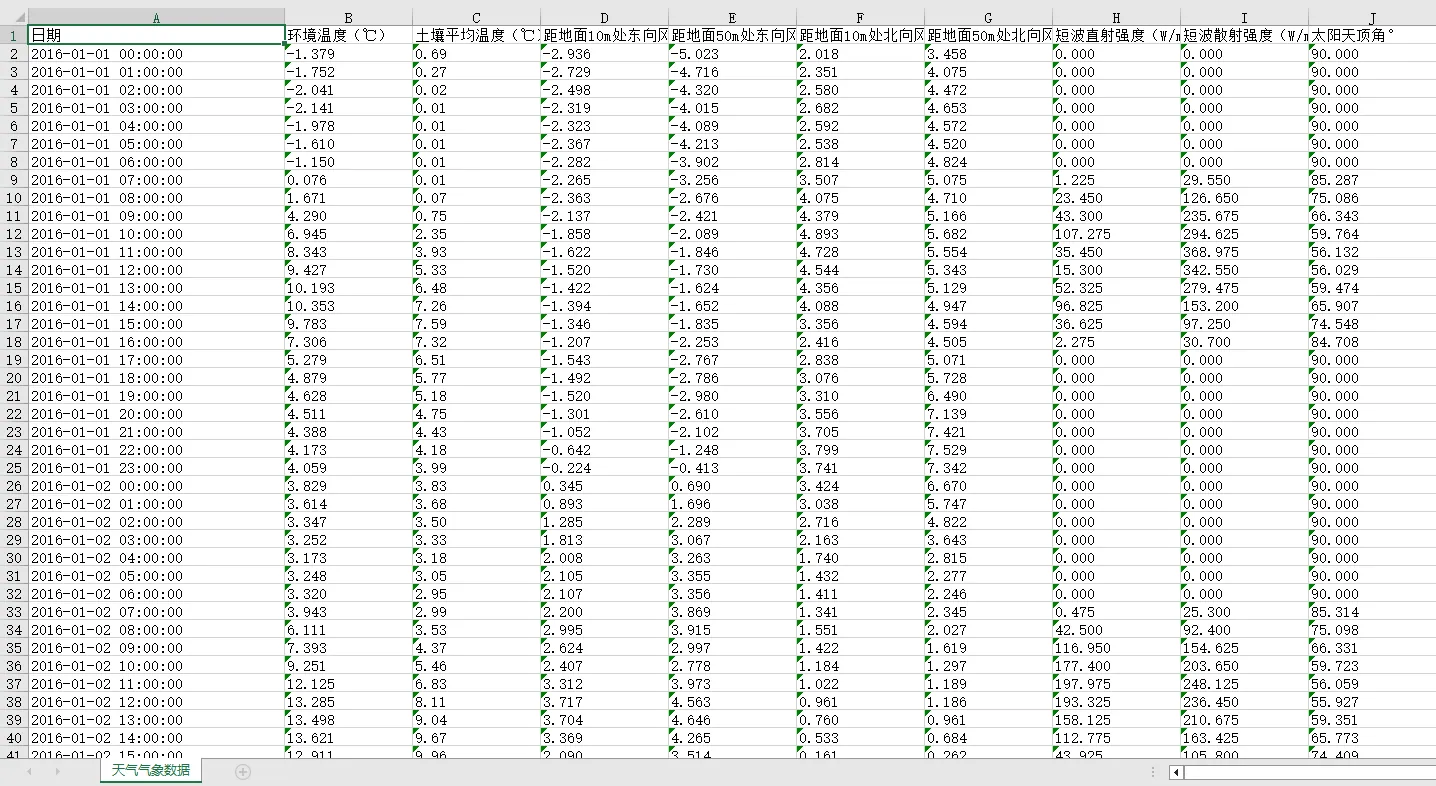Add a new sheet with plus button

click(242, 772)
